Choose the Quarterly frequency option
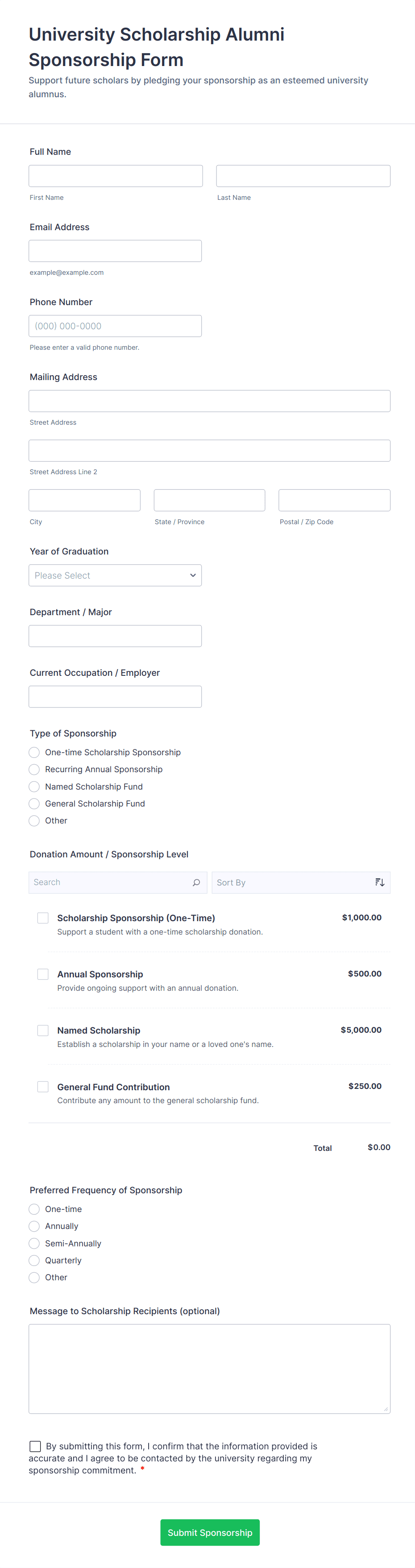Viewport: 415px width, 1568px height. [x=35, y=1260]
